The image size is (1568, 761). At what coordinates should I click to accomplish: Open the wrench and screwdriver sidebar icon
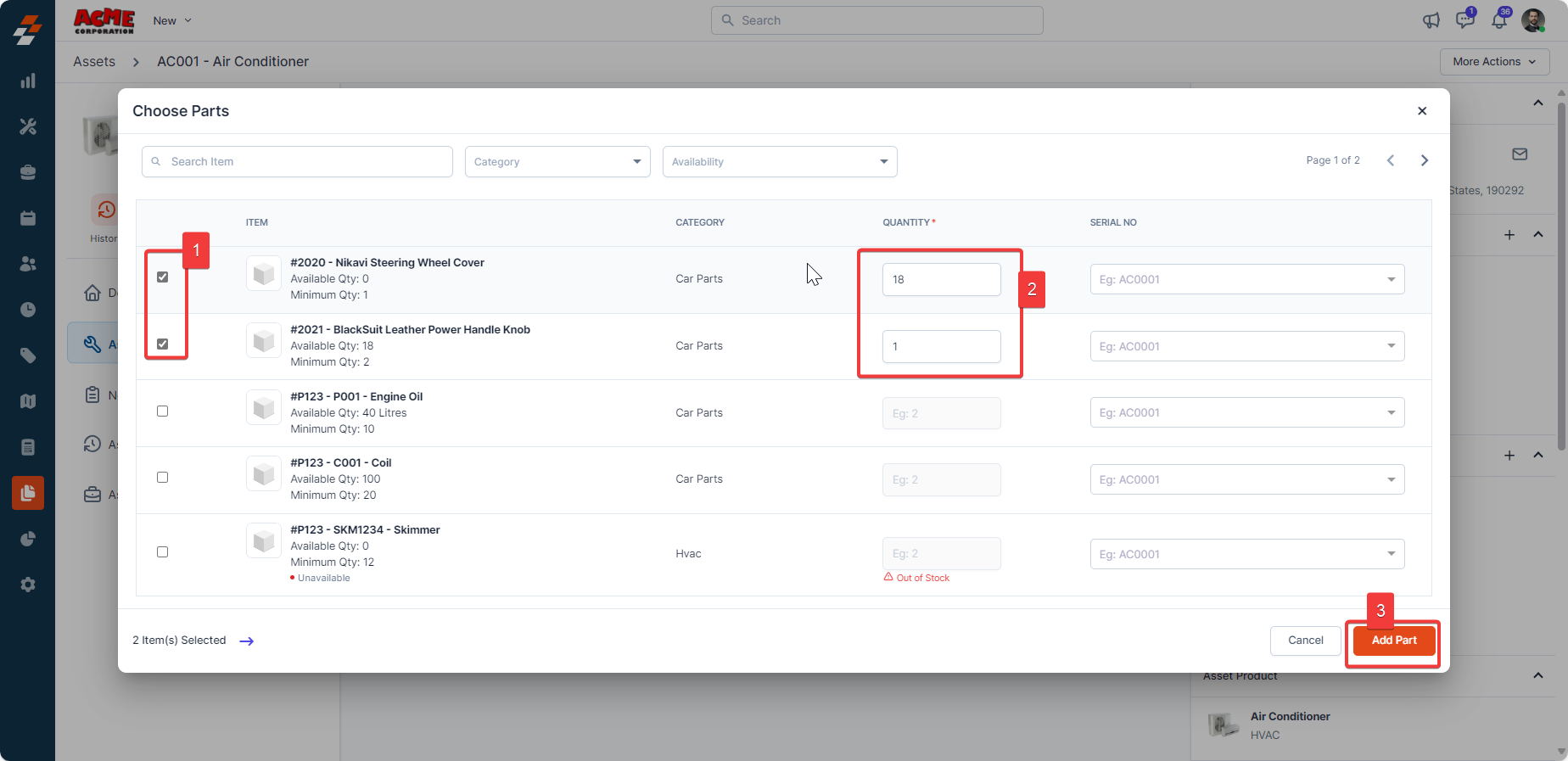click(28, 126)
